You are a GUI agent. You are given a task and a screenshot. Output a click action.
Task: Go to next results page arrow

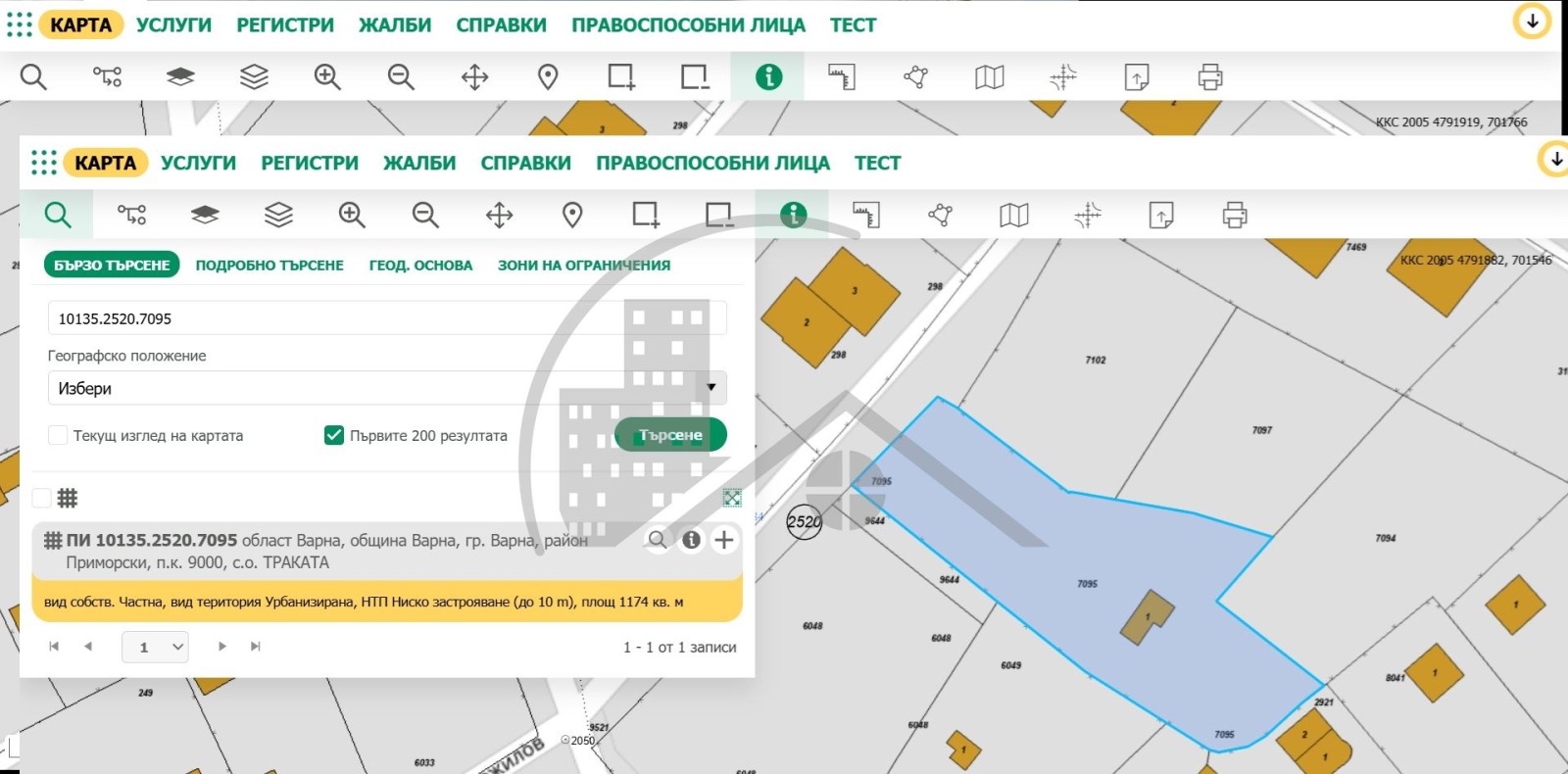coord(222,647)
